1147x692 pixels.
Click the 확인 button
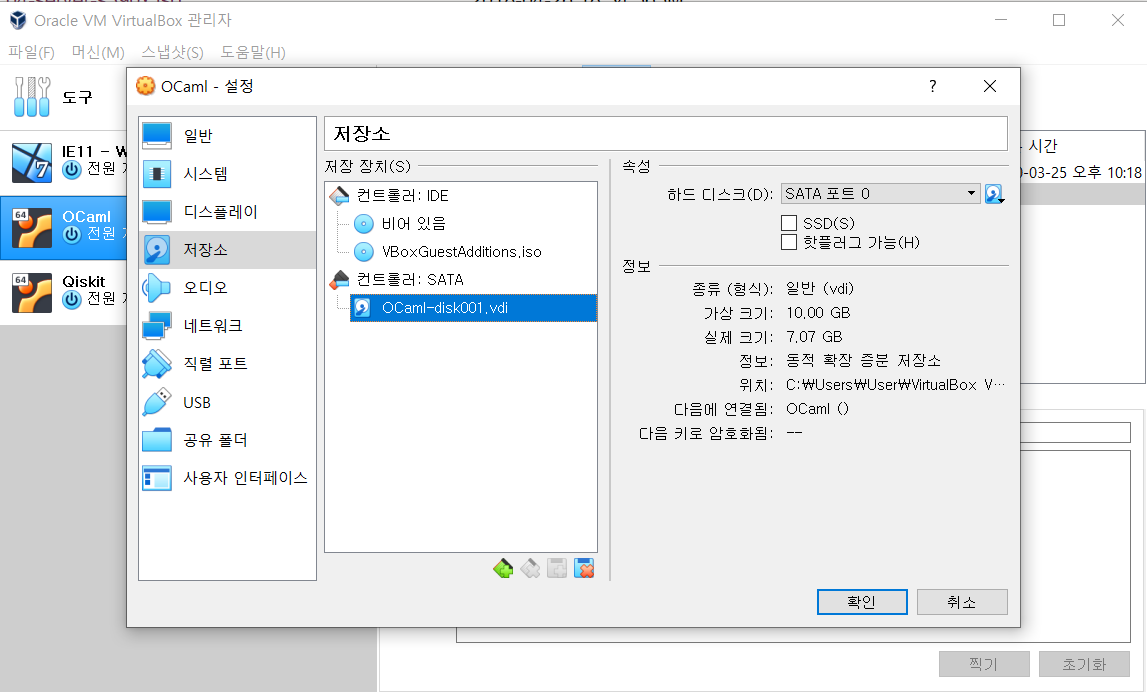(x=862, y=602)
